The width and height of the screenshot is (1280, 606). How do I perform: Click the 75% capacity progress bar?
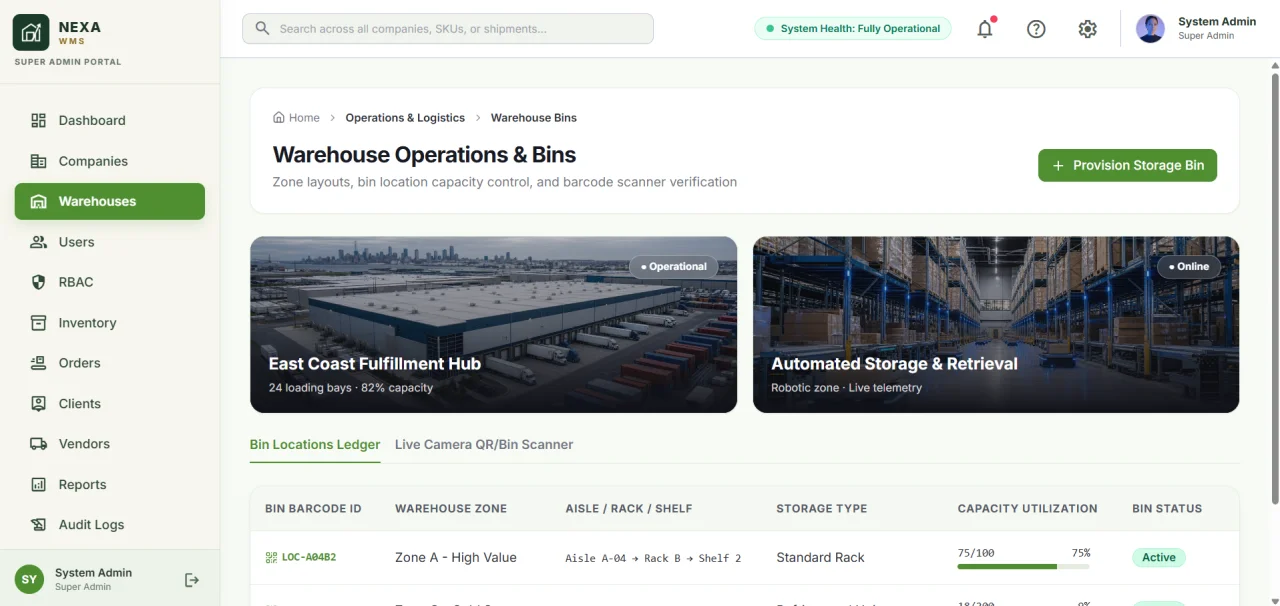coord(1024,567)
